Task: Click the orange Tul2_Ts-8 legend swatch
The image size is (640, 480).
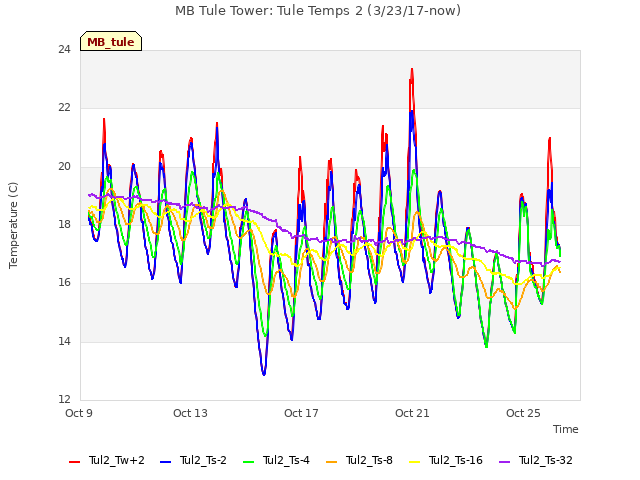Action: click(x=331, y=462)
